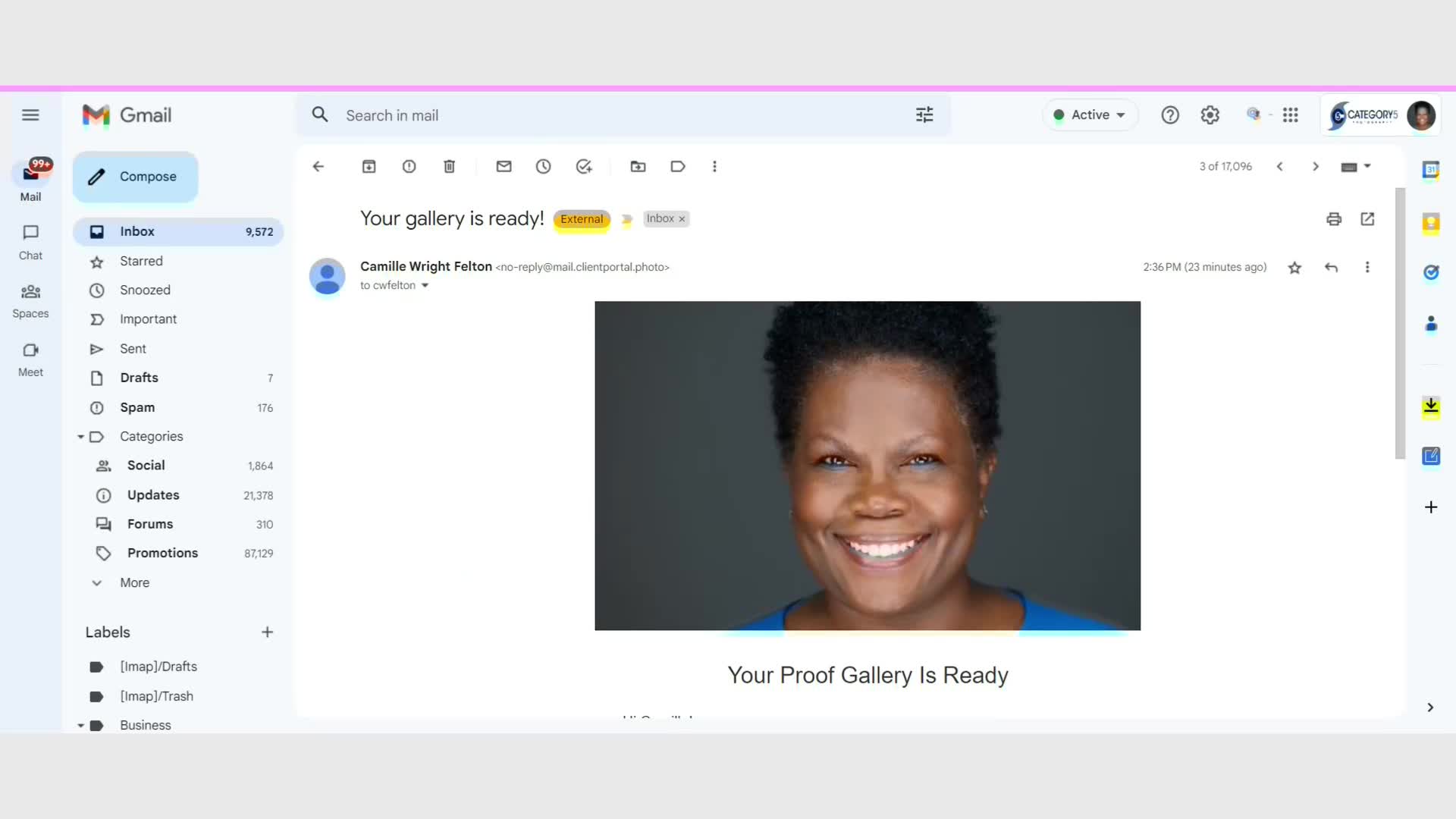Mark the email as unread

click(504, 167)
